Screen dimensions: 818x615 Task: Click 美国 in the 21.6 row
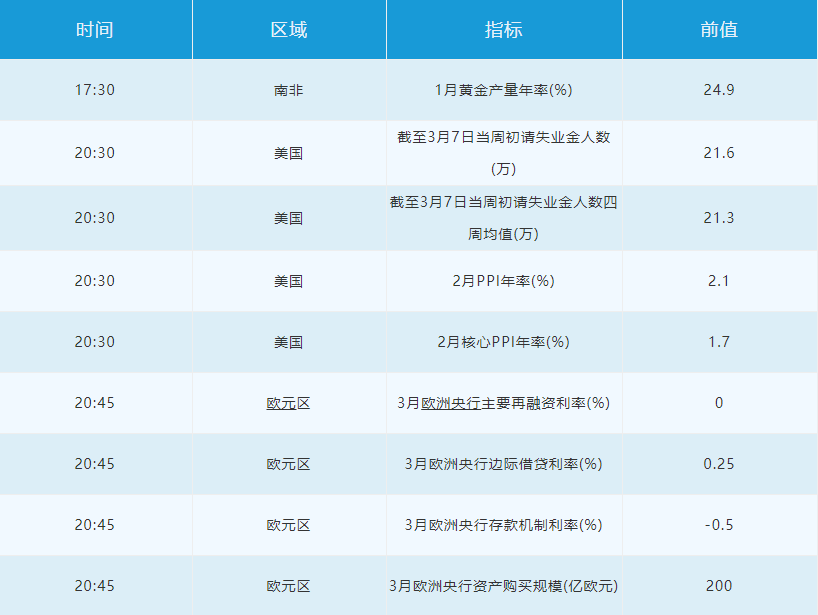pyautogui.click(x=288, y=153)
